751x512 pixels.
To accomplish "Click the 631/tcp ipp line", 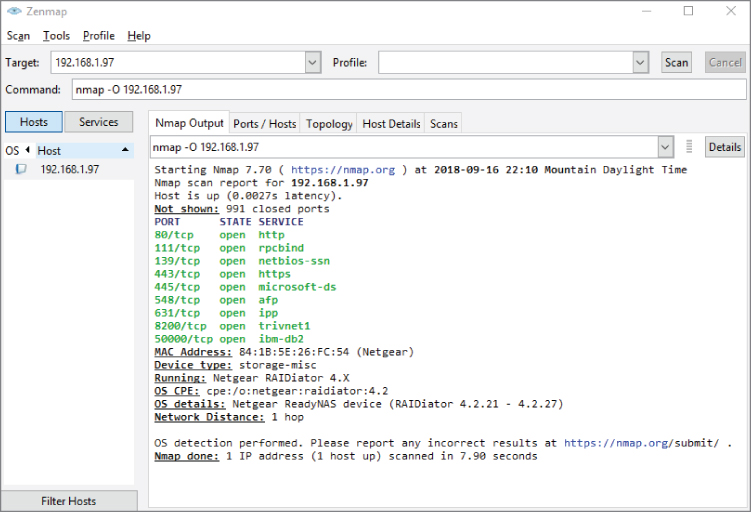I will click(216, 313).
